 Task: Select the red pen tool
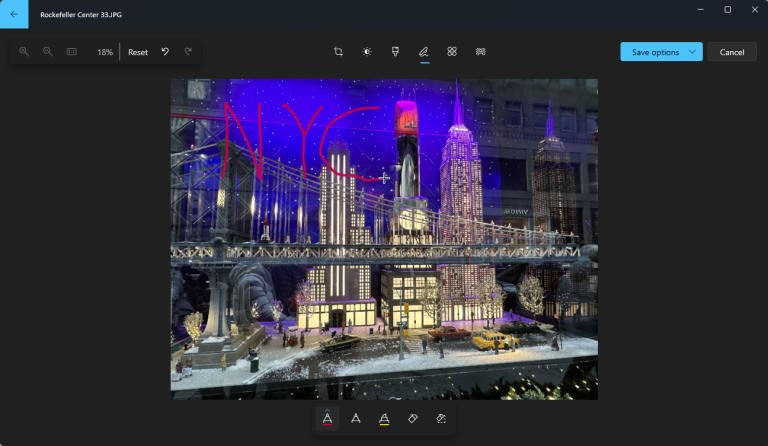[327, 419]
